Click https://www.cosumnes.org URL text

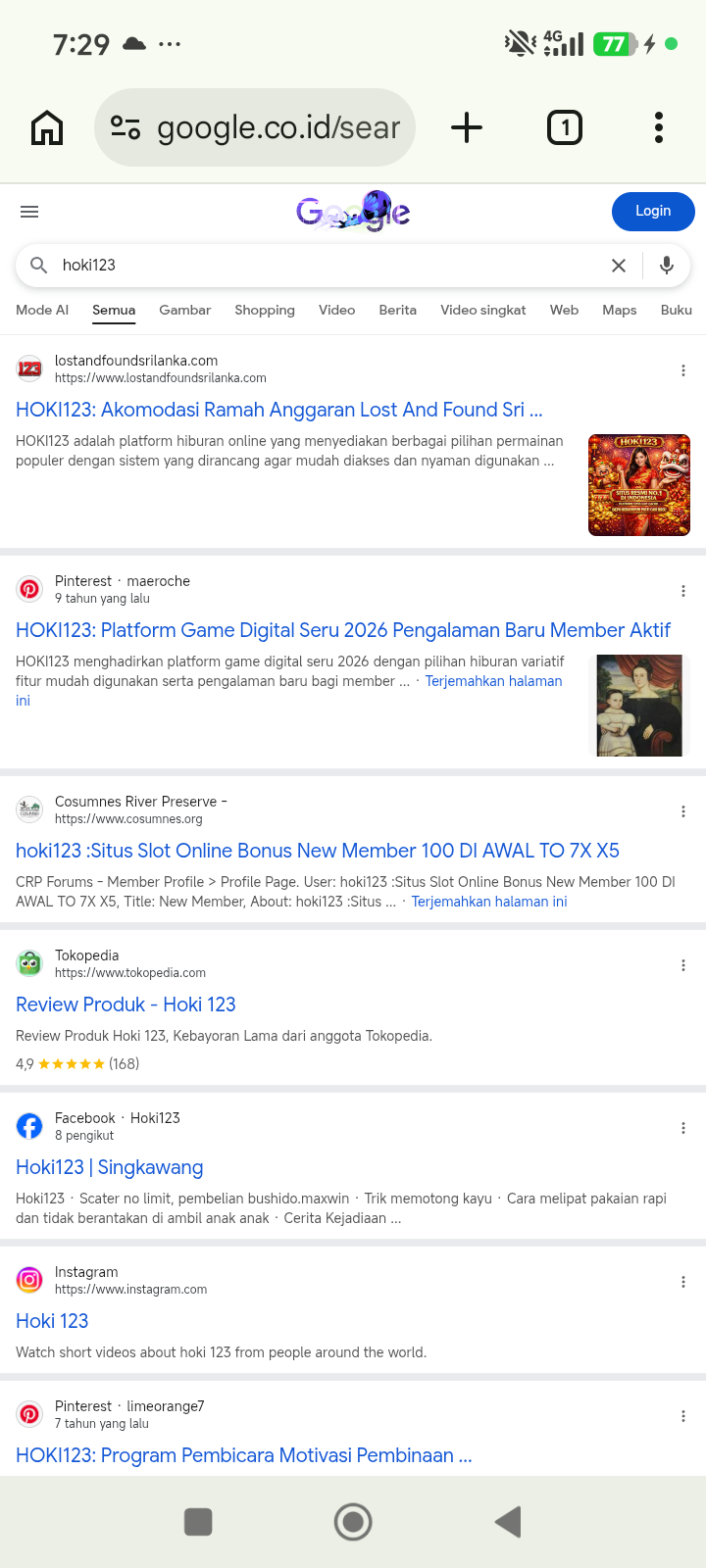[128, 819]
